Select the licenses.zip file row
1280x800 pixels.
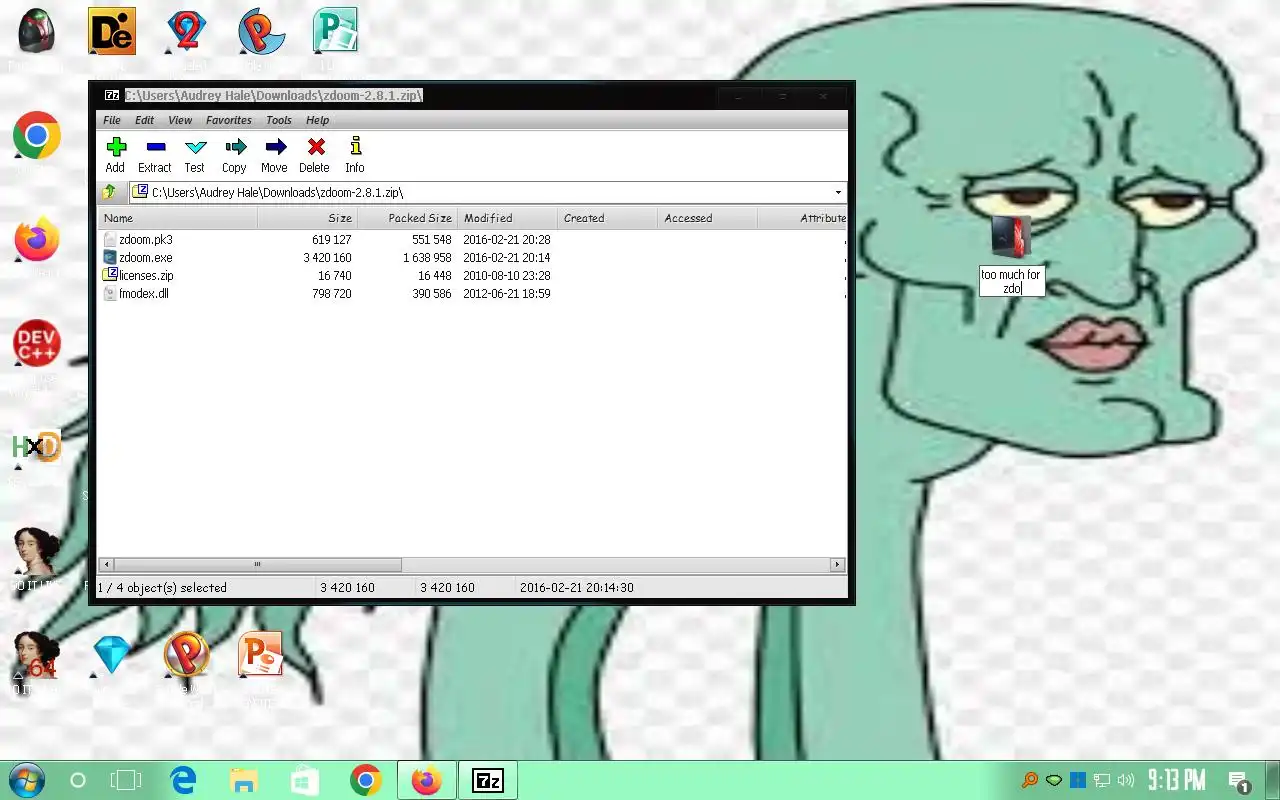tap(472, 276)
